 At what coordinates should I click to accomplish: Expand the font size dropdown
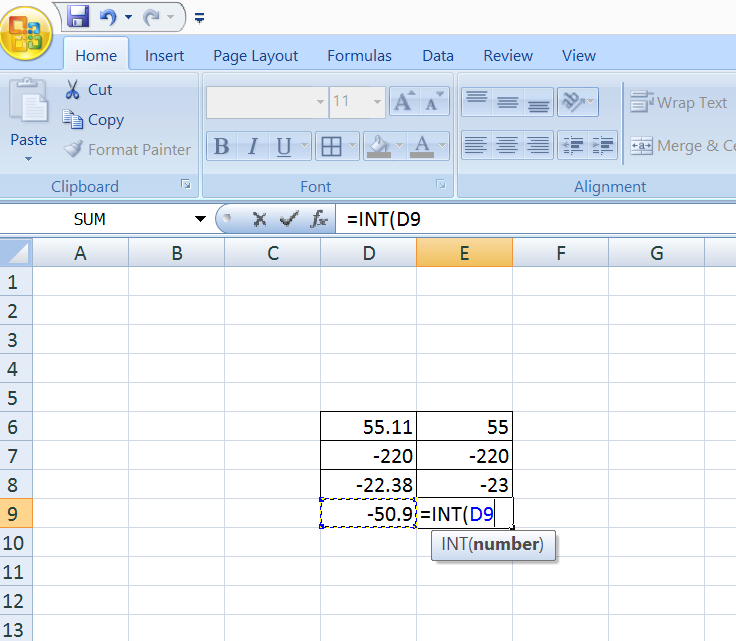(x=377, y=102)
